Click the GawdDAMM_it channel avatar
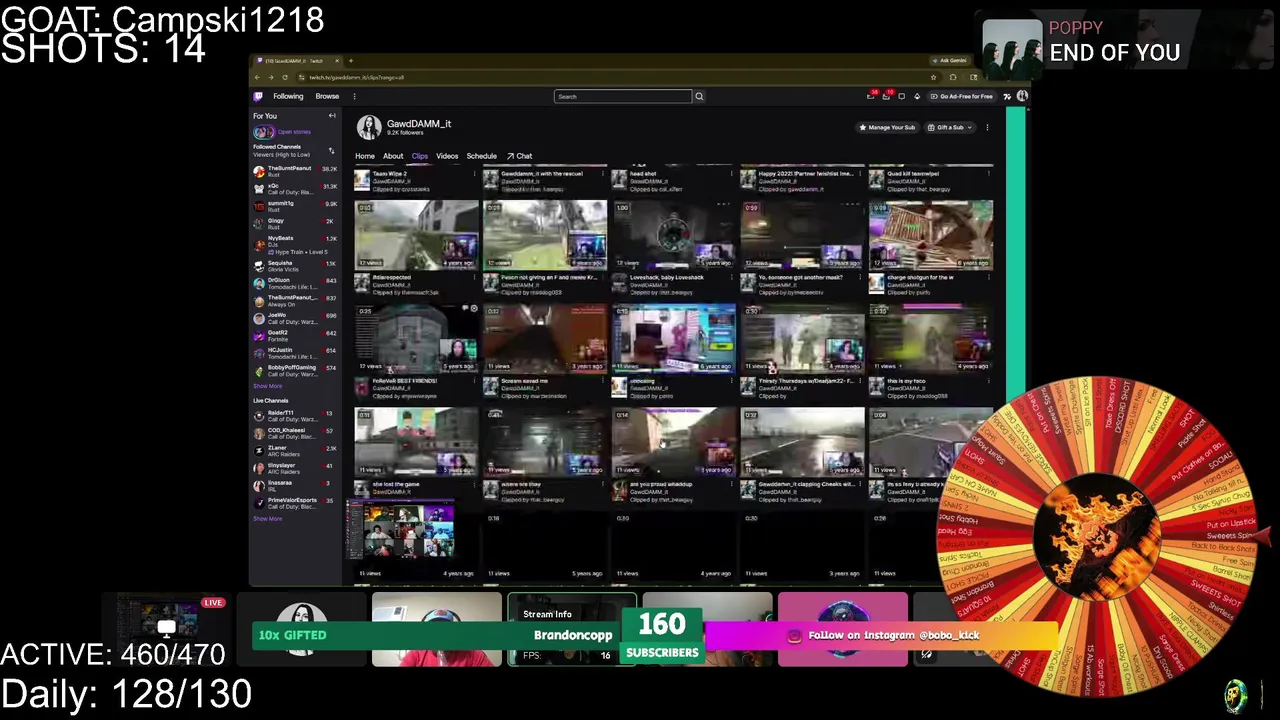Viewport: 1280px width, 720px height. [369, 127]
